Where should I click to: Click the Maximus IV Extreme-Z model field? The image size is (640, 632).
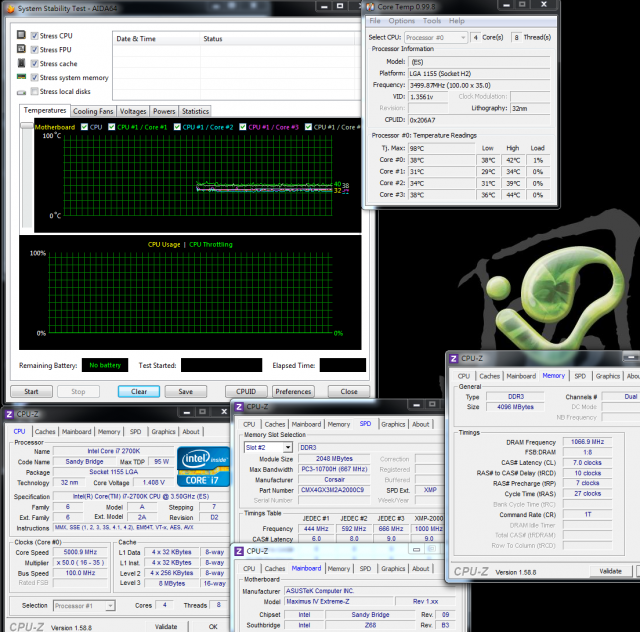click(339, 601)
